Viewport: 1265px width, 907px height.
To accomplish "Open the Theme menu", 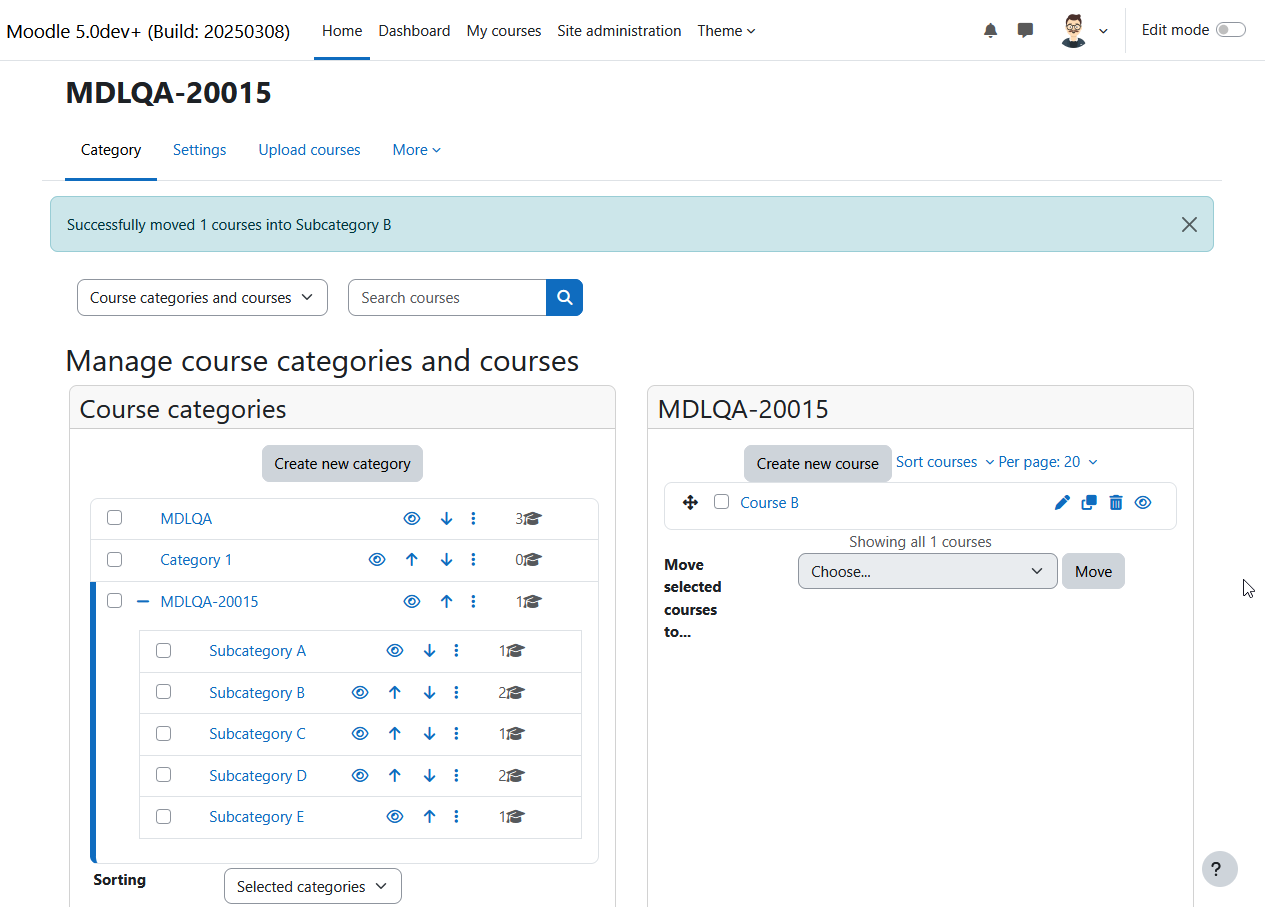I will coord(726,31).
